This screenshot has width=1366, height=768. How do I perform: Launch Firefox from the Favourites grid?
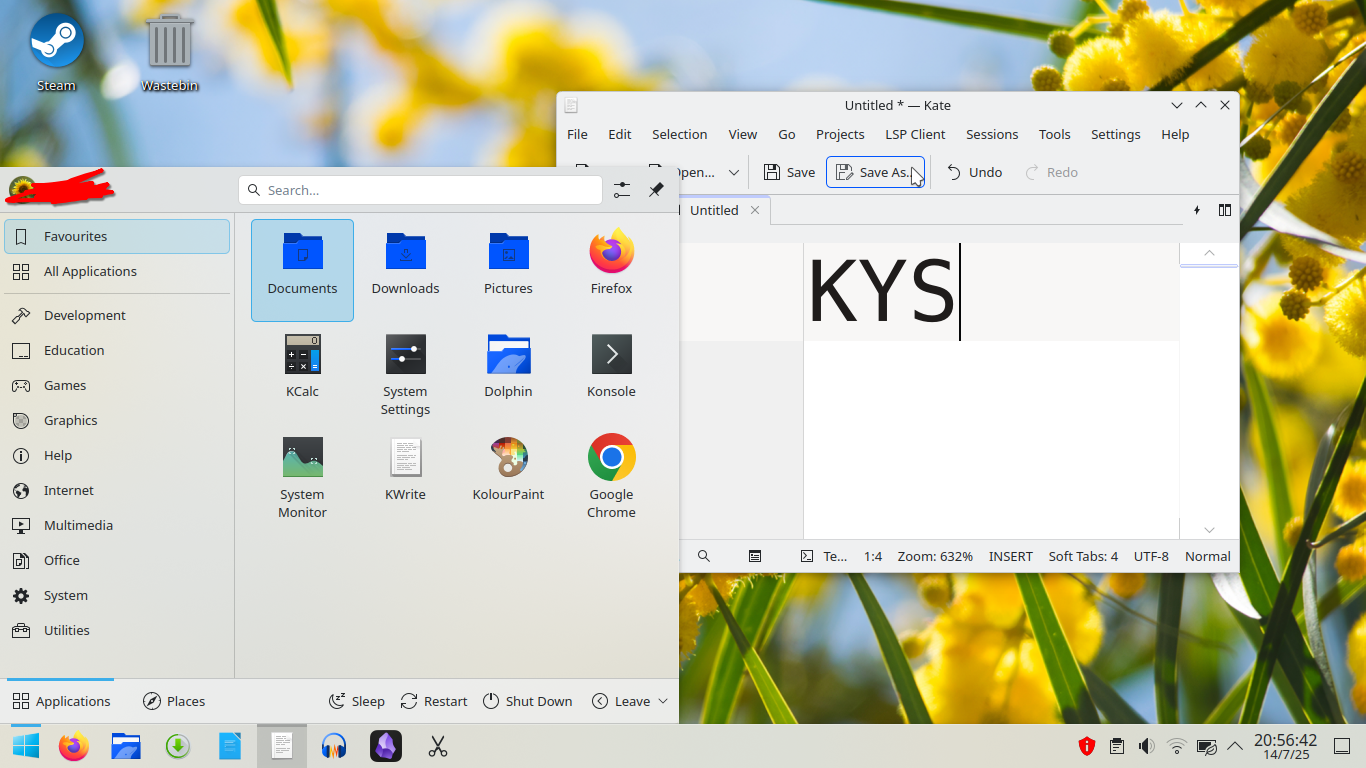(611, 270)
